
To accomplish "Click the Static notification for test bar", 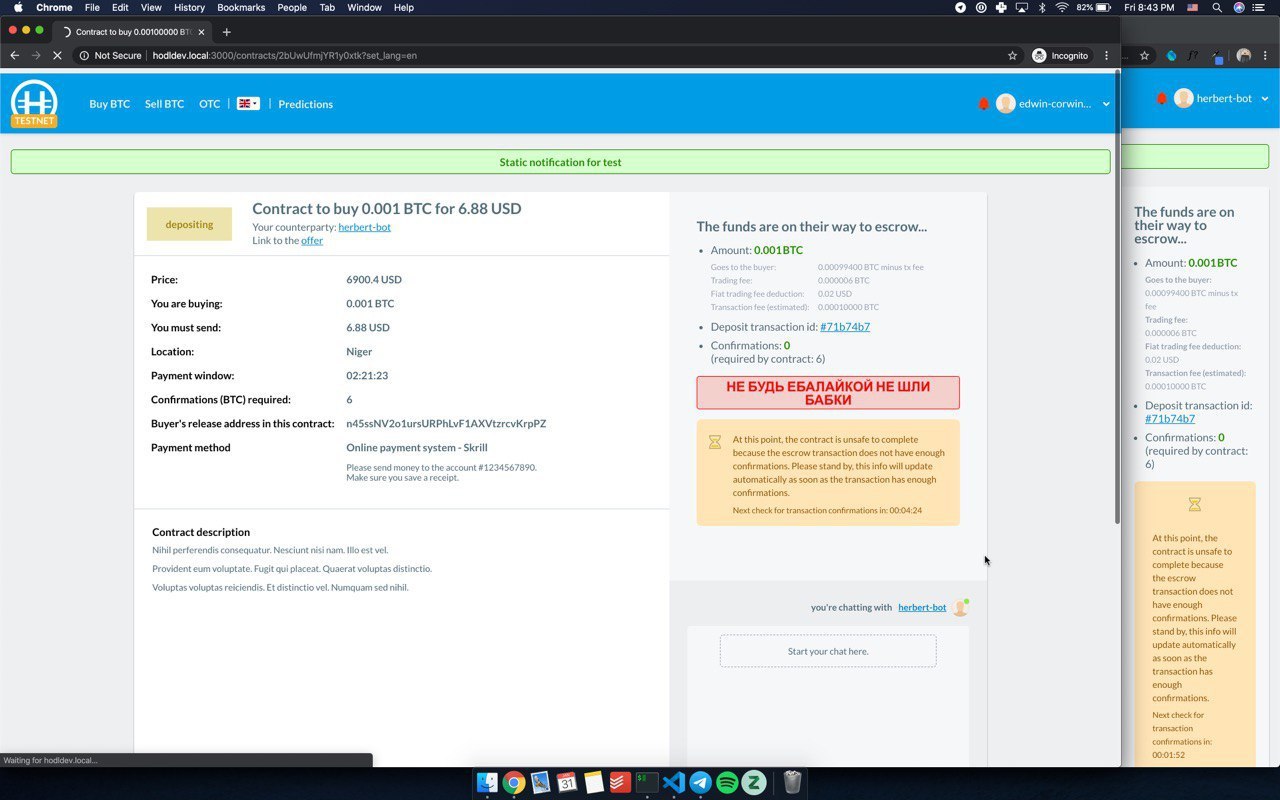I will point(560,162).
